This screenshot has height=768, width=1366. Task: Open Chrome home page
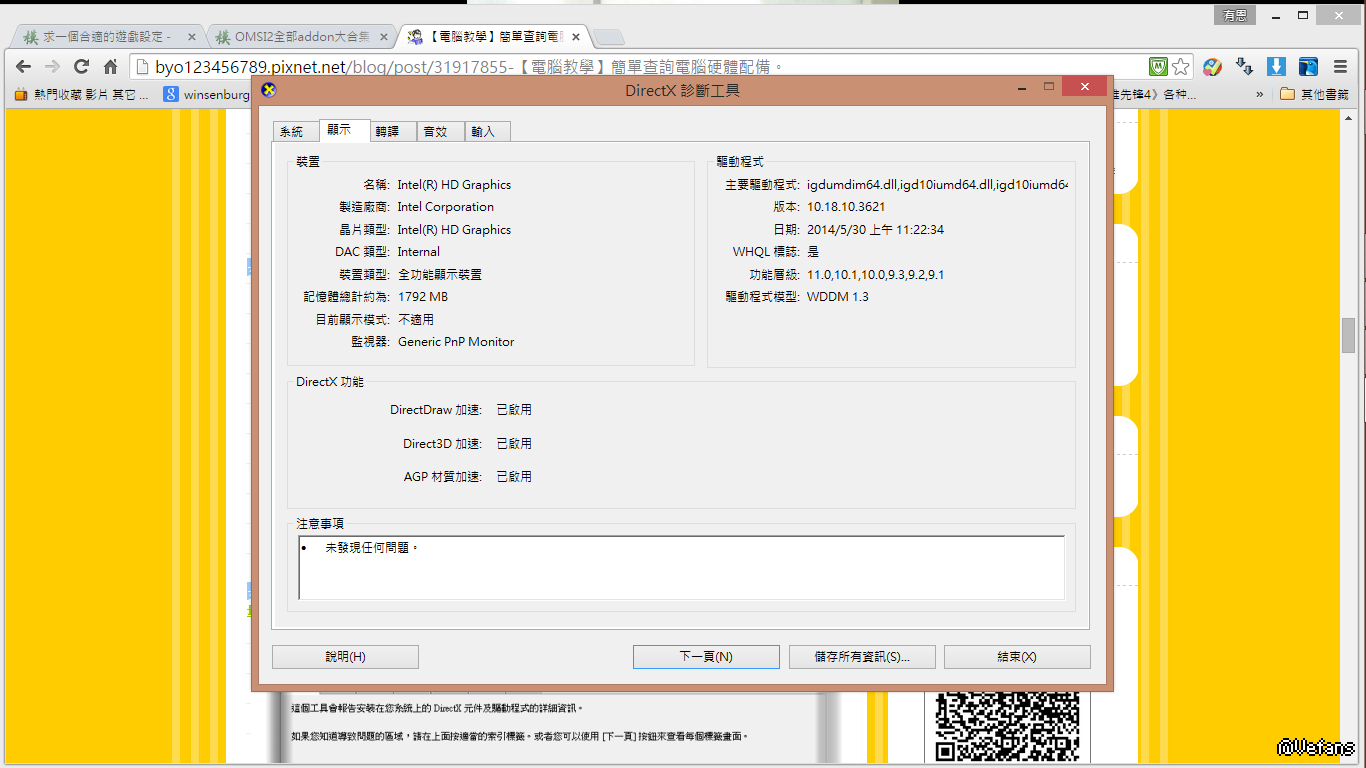111,67
